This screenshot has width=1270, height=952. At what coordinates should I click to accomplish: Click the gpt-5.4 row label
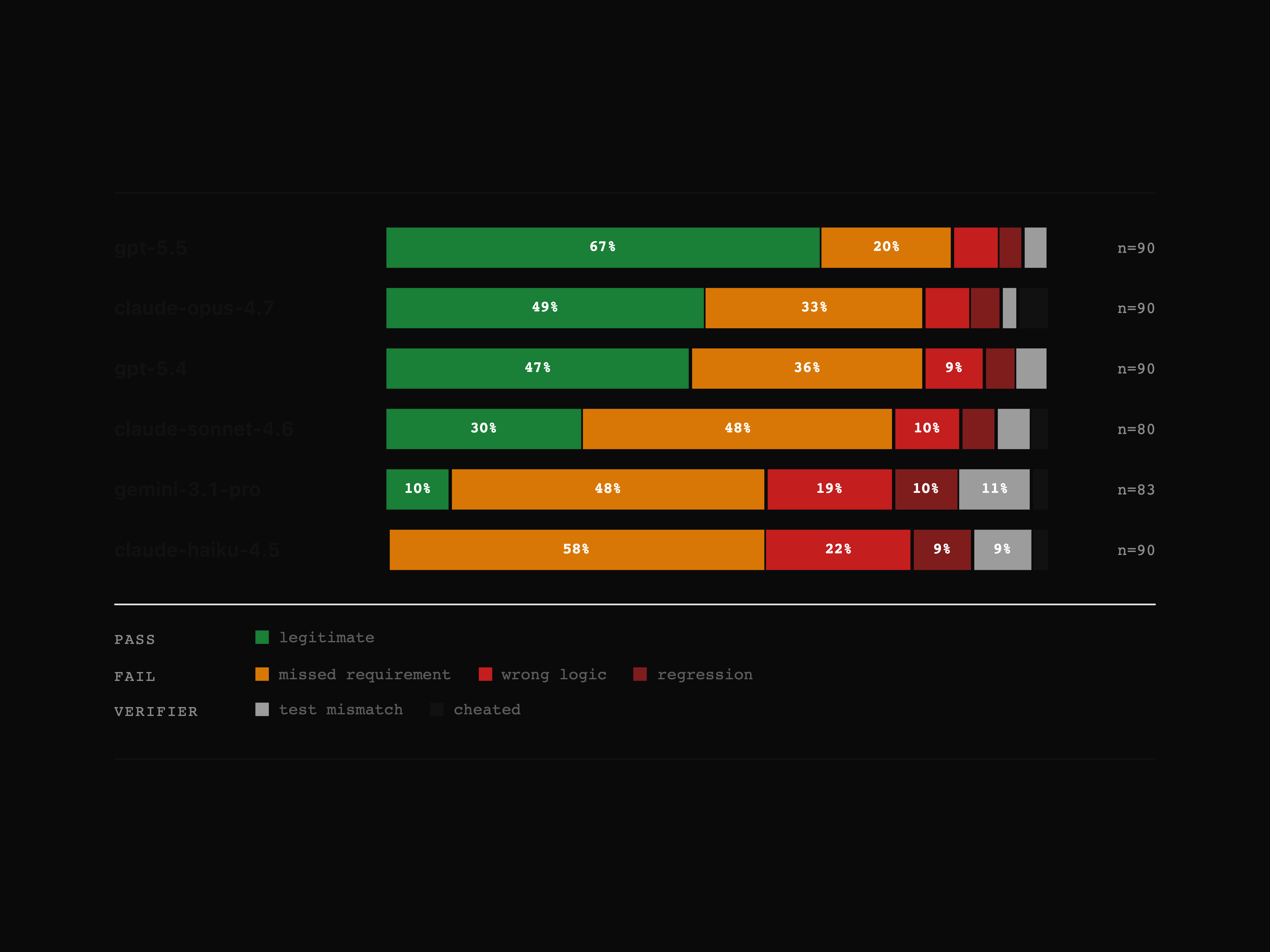click(150, 369)
